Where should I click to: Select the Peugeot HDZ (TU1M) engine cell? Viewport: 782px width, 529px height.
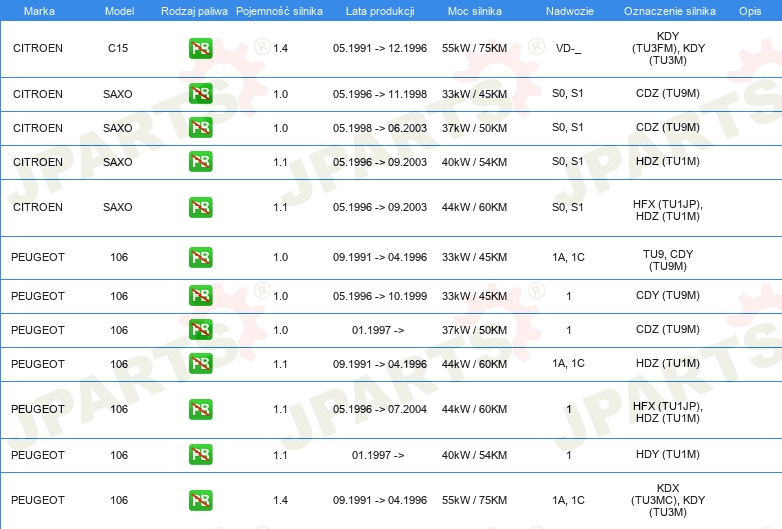[668, 363]
